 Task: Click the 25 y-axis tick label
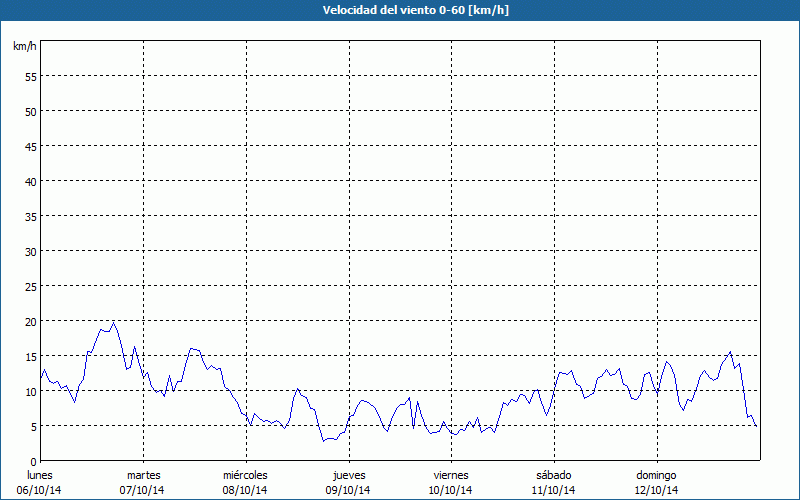point(30,286)
